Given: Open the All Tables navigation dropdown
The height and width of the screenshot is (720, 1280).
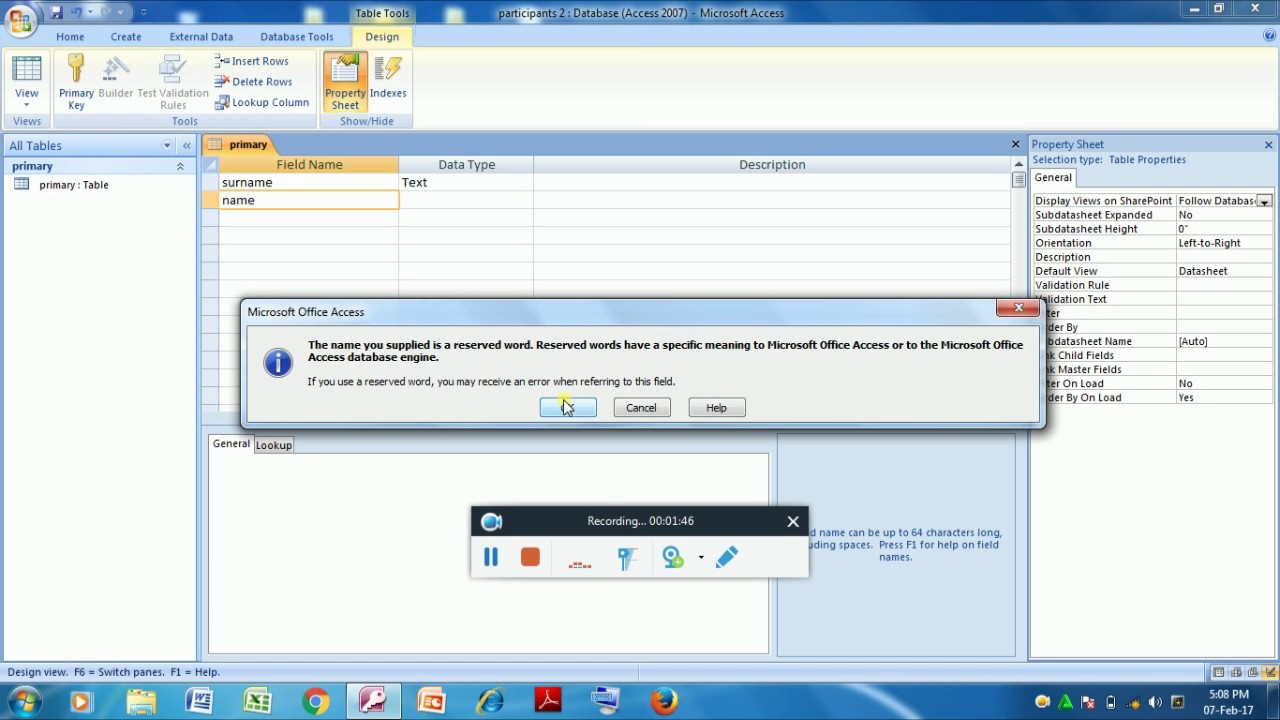Looking at the screenshot, I should click(167, 146).
